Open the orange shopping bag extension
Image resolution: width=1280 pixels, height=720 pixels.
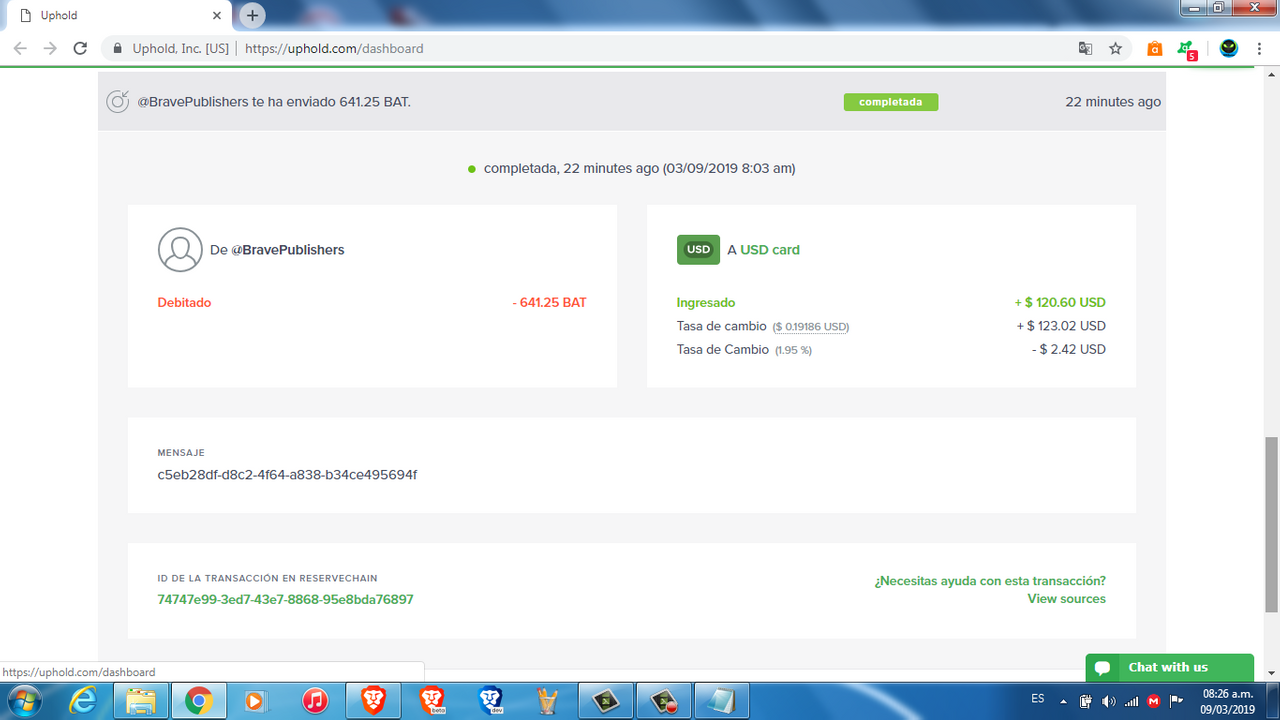(1155, 48)
